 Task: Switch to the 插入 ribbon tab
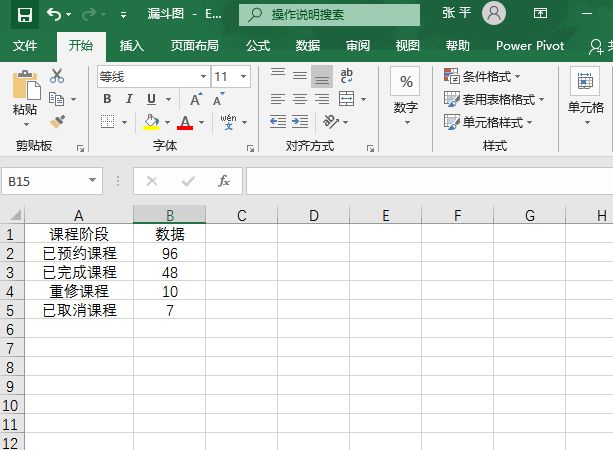click(x=131, y=46)
